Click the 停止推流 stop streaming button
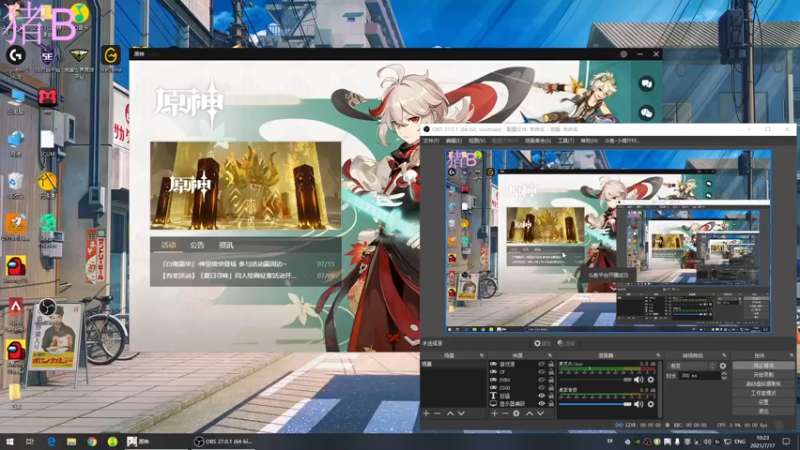Screen dimensions: 800x450 [x=763, y=365]
